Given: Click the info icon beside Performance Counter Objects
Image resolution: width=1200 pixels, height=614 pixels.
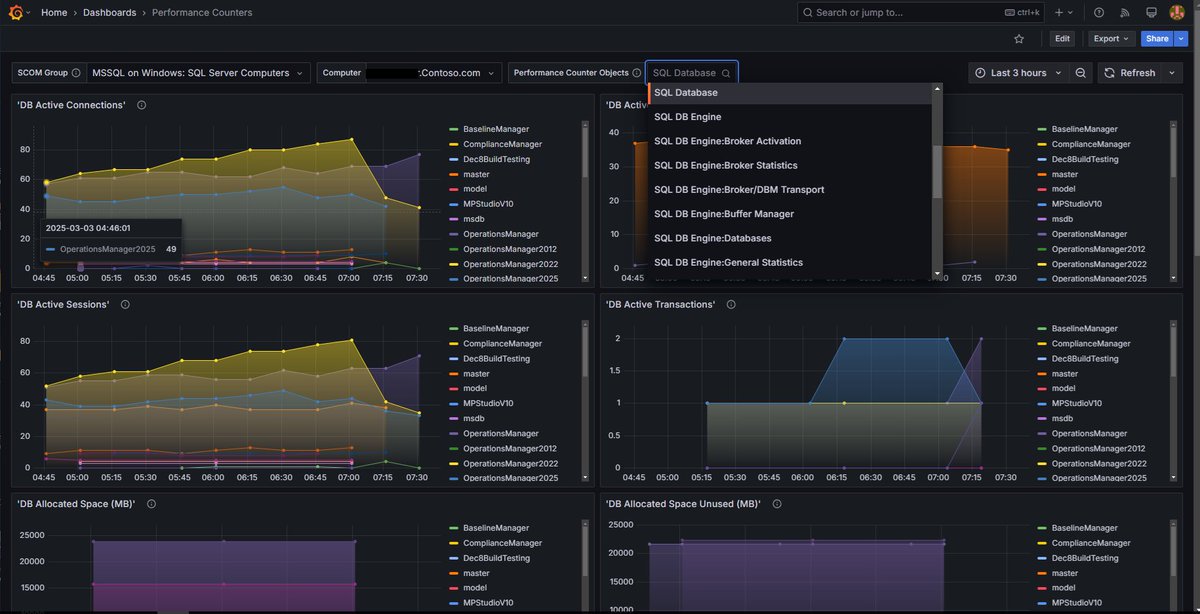Looking at the screenshot, I should point(636,73).
